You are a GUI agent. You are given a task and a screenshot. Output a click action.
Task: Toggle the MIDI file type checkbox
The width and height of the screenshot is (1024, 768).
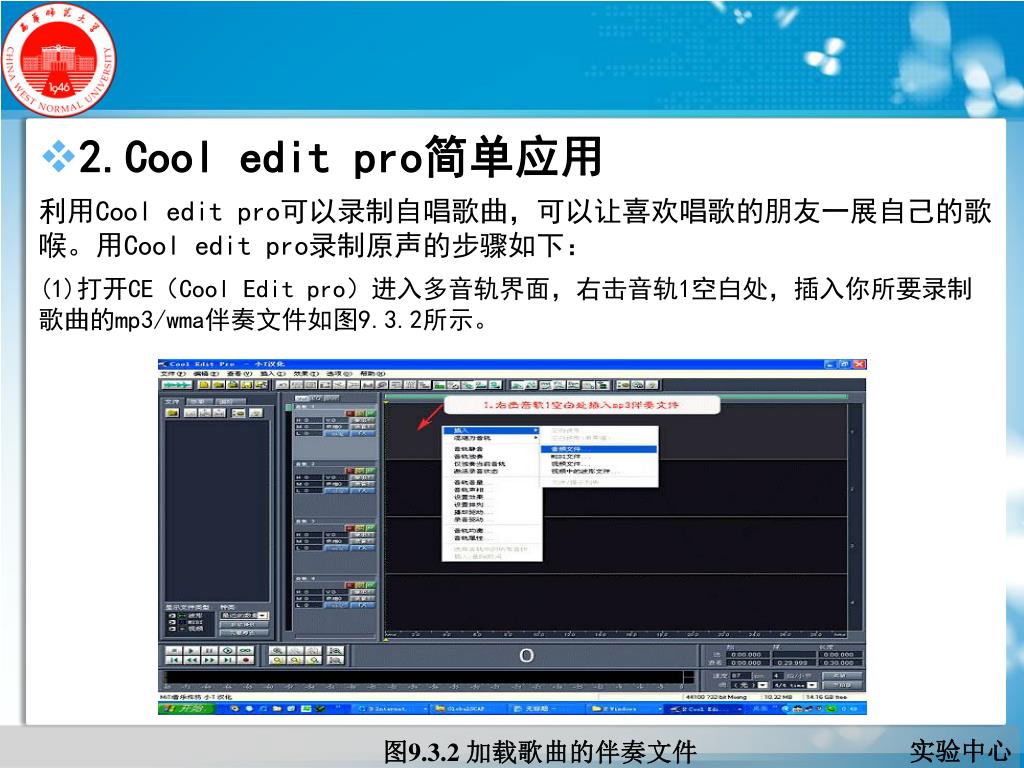click(x=172, y=622)
